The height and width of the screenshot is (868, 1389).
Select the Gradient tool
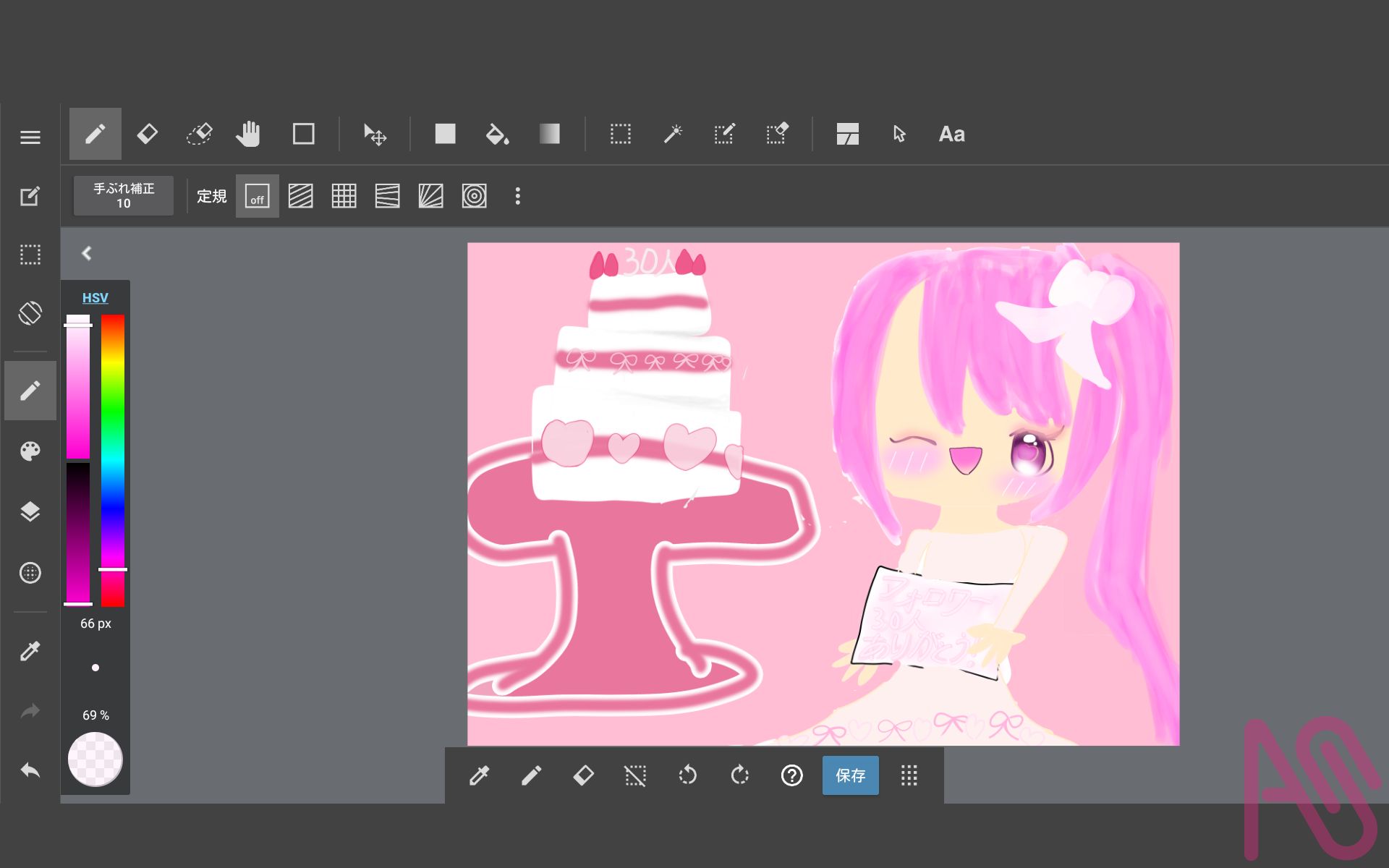coord(549,135)
